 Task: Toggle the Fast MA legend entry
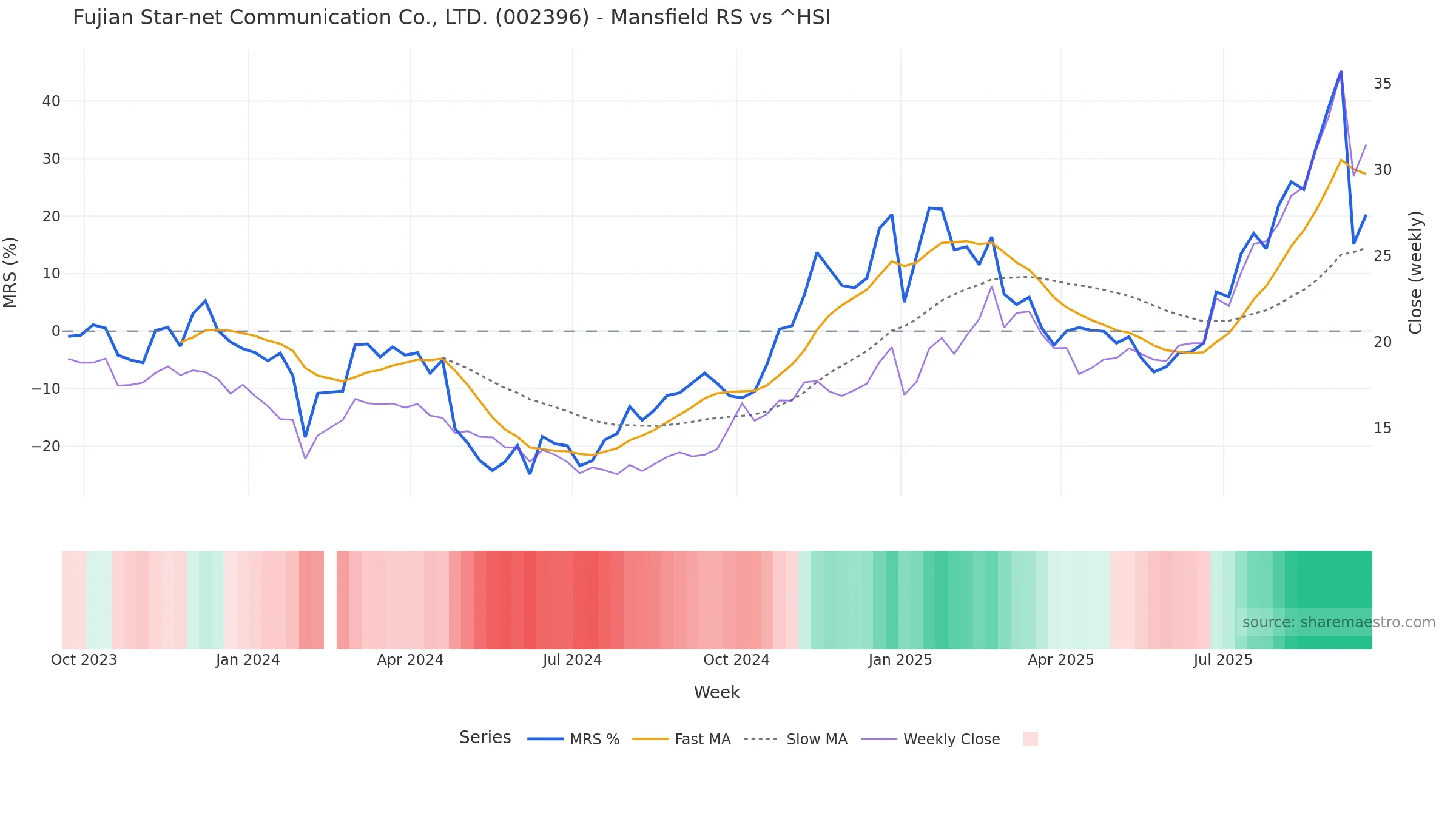pos(681,739)
